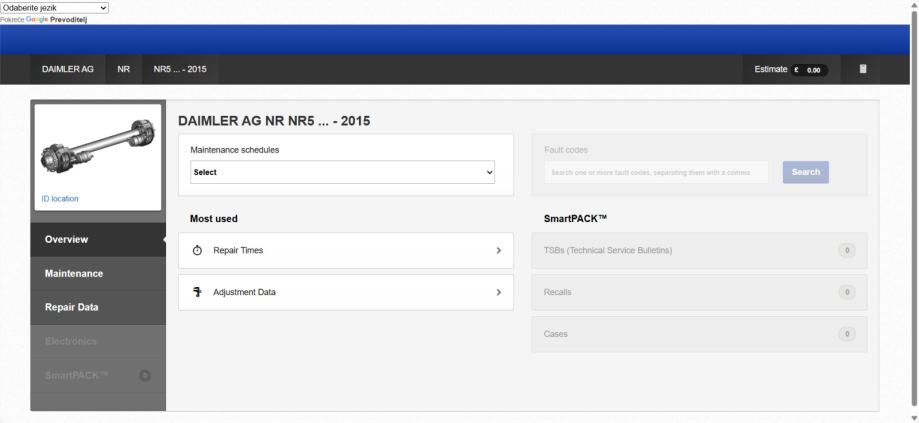Click the DAIMLER AG NR NR5 title

(274, 121)
